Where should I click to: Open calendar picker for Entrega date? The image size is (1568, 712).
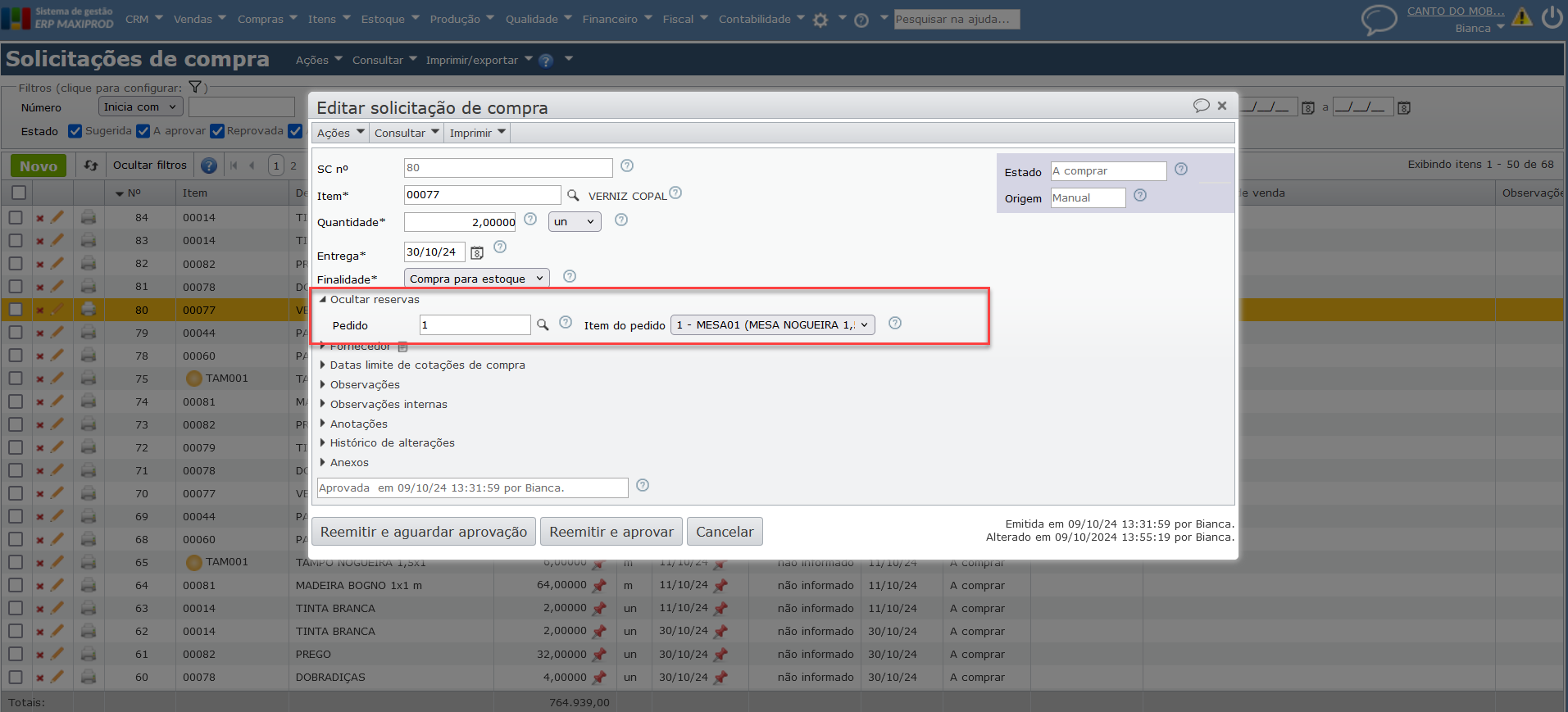477,252
